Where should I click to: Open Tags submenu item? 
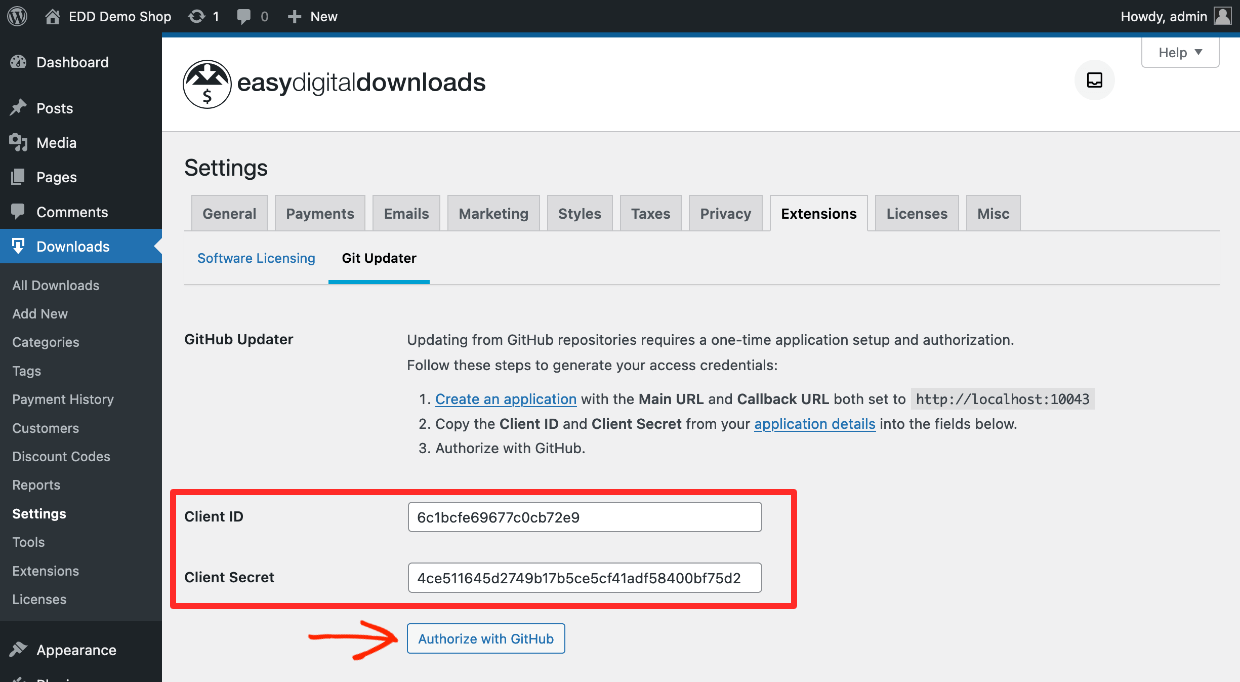[27, 371]
